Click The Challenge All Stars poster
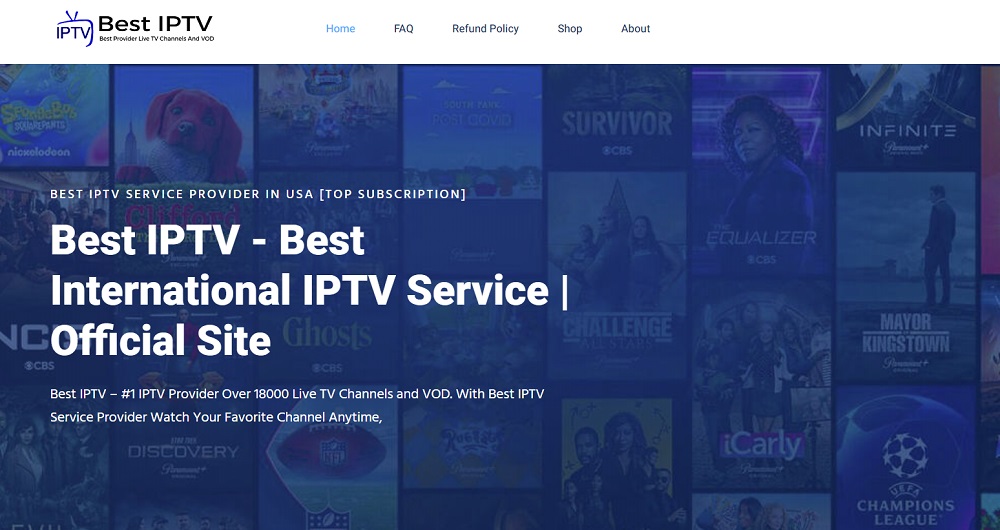The height and width of the screenshot is (530, 1000). [x=617, y=276]
